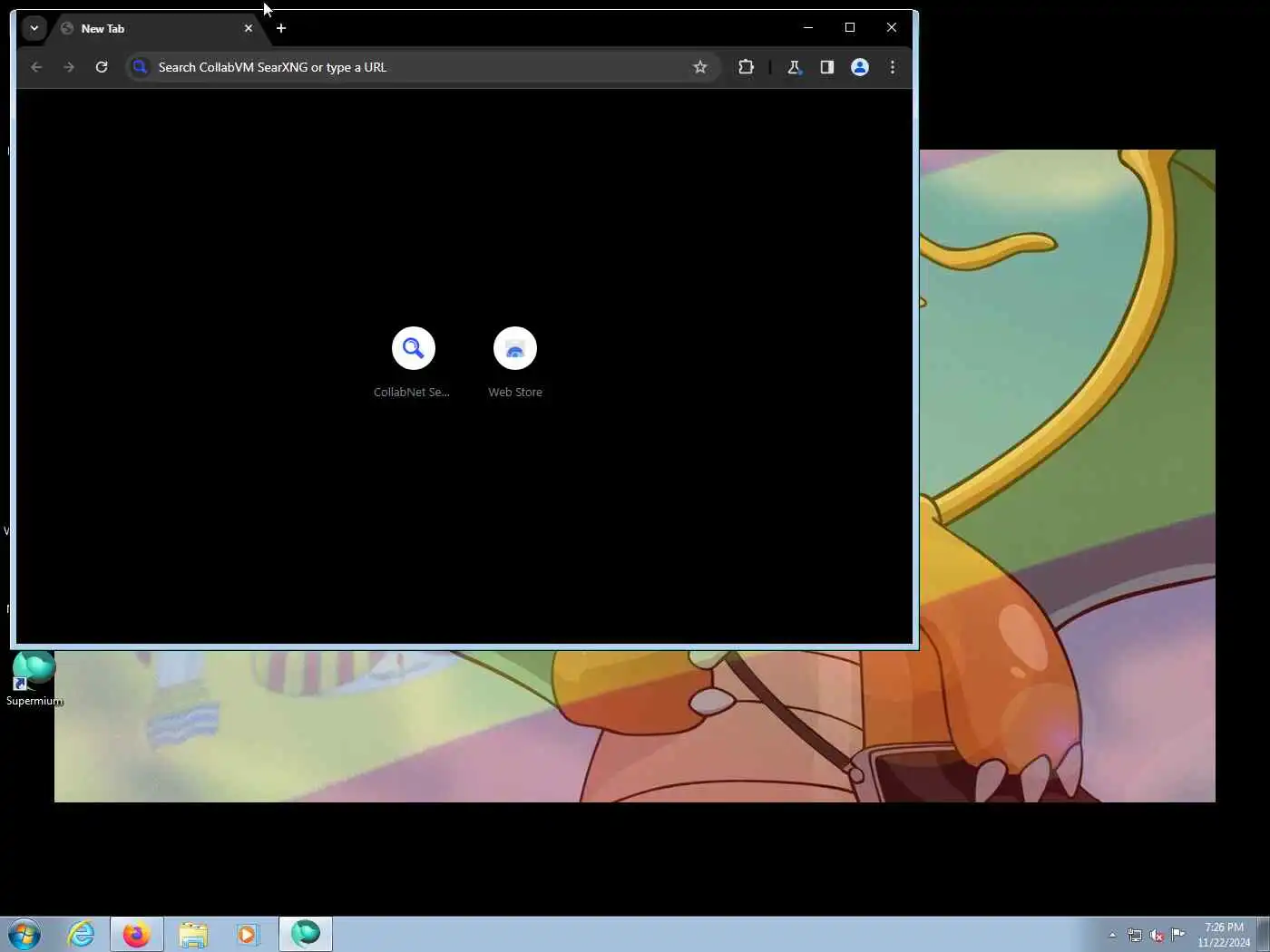
Task: Click Supermium taskbar button
Action: click(306, 934)
